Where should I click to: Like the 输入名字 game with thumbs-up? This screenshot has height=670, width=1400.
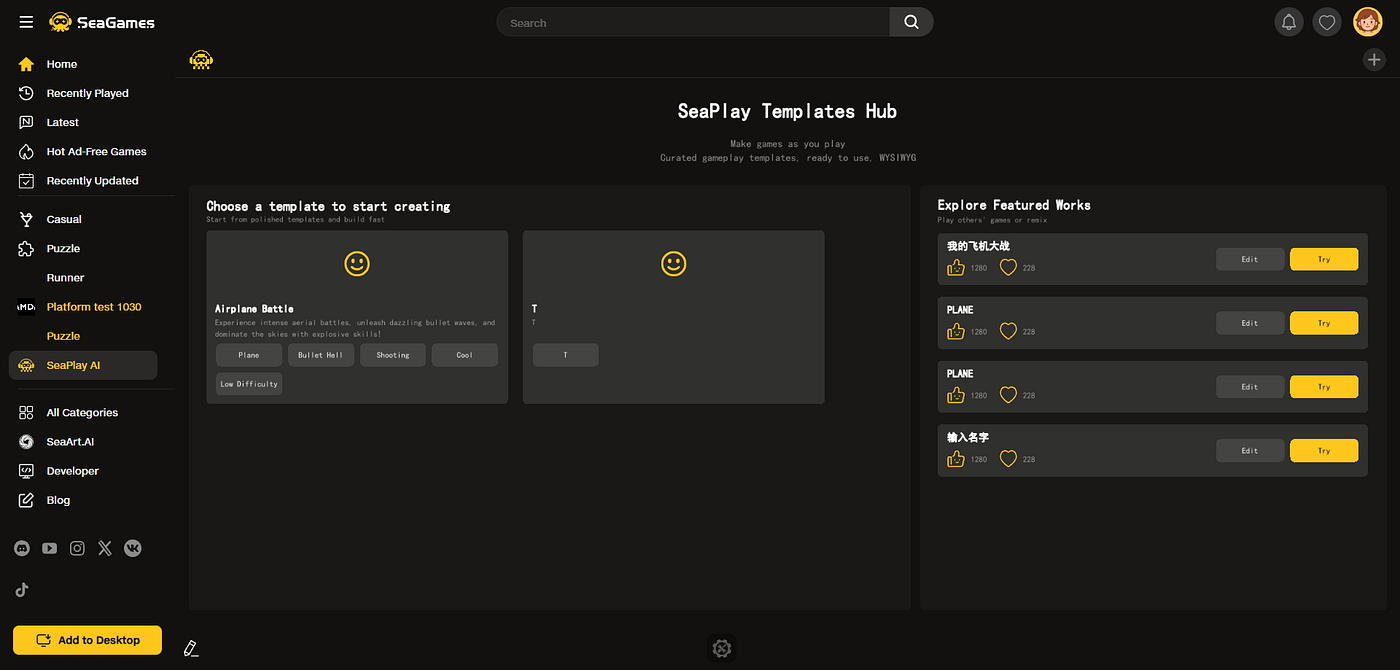(x=956, y=459)
